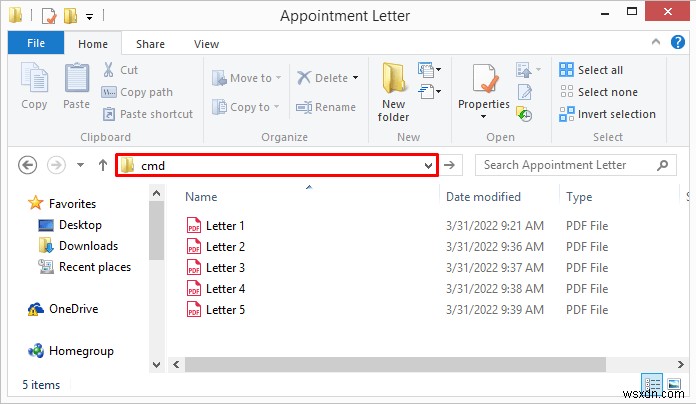Click the New item icon

tap(429, 70)
